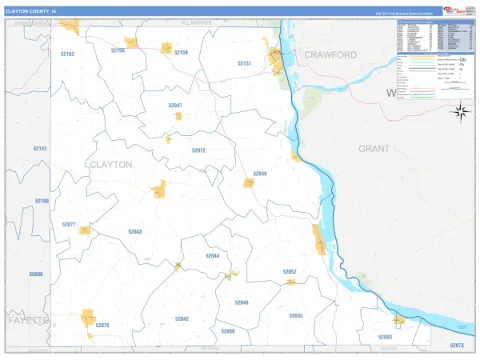Screen dimensions: 480x360
Task: Select the GRANT county label
Action: click(374, 149)
